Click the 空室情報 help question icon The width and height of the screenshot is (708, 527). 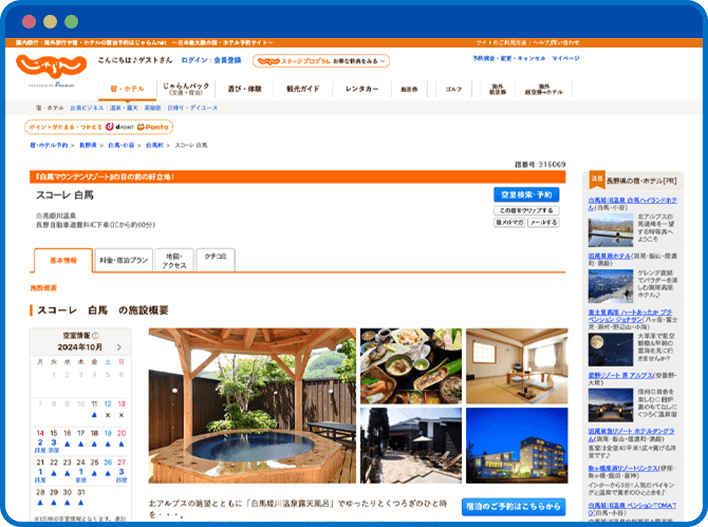click(95, 336)
